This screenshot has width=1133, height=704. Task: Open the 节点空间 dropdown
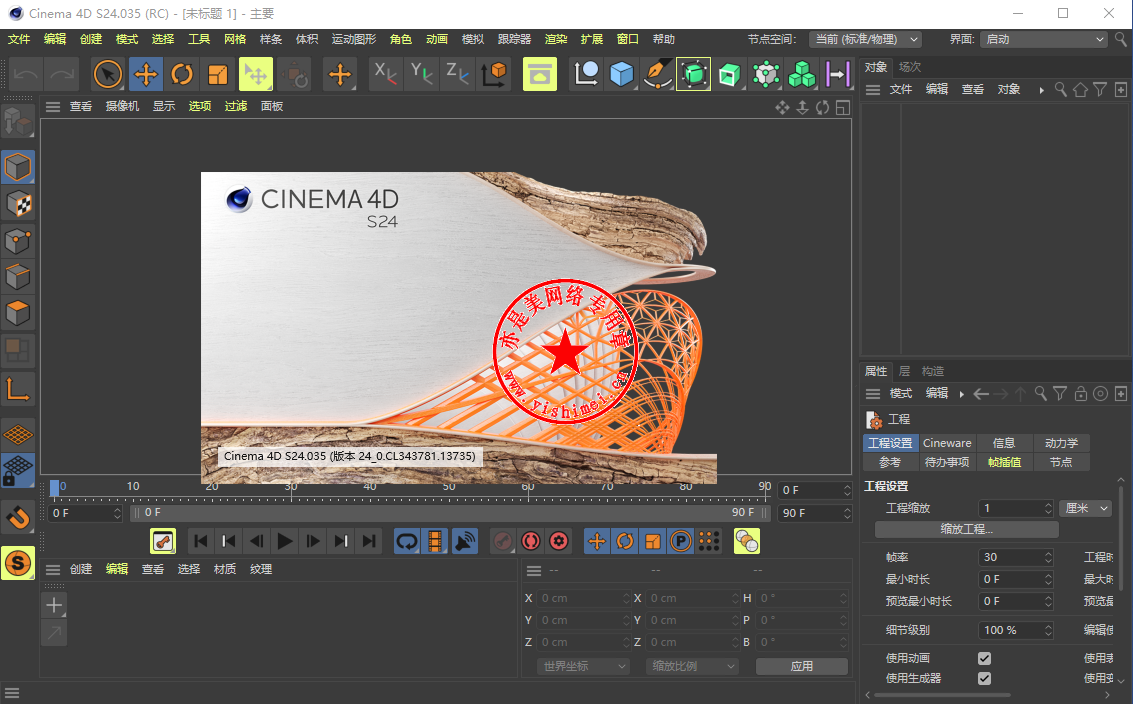pyautogui.click(x=866, y=39)
